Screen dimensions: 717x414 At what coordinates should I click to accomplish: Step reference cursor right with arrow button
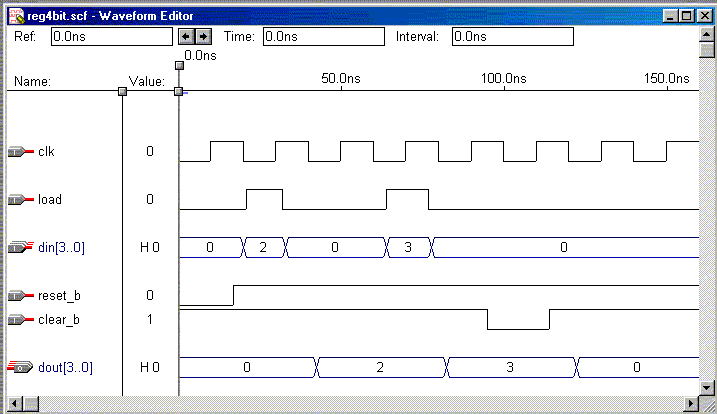tap(203, 36)
